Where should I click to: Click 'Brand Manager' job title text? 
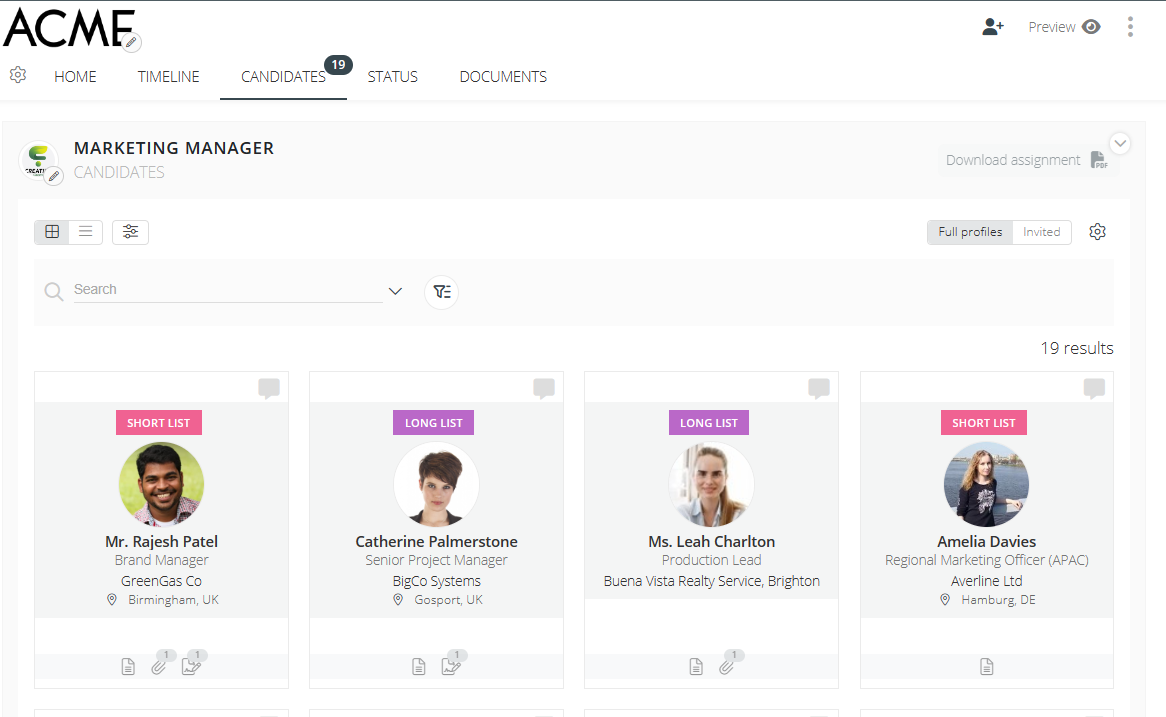(x=161, y=560)
